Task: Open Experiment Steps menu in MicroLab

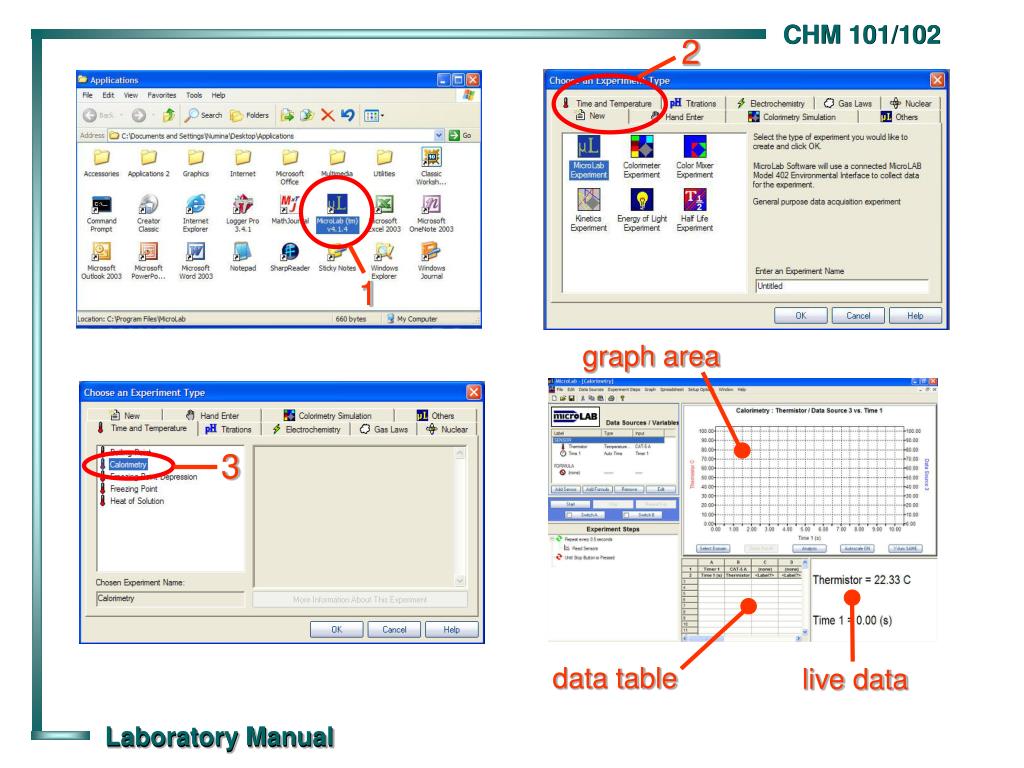Action: tap(624, 389)
